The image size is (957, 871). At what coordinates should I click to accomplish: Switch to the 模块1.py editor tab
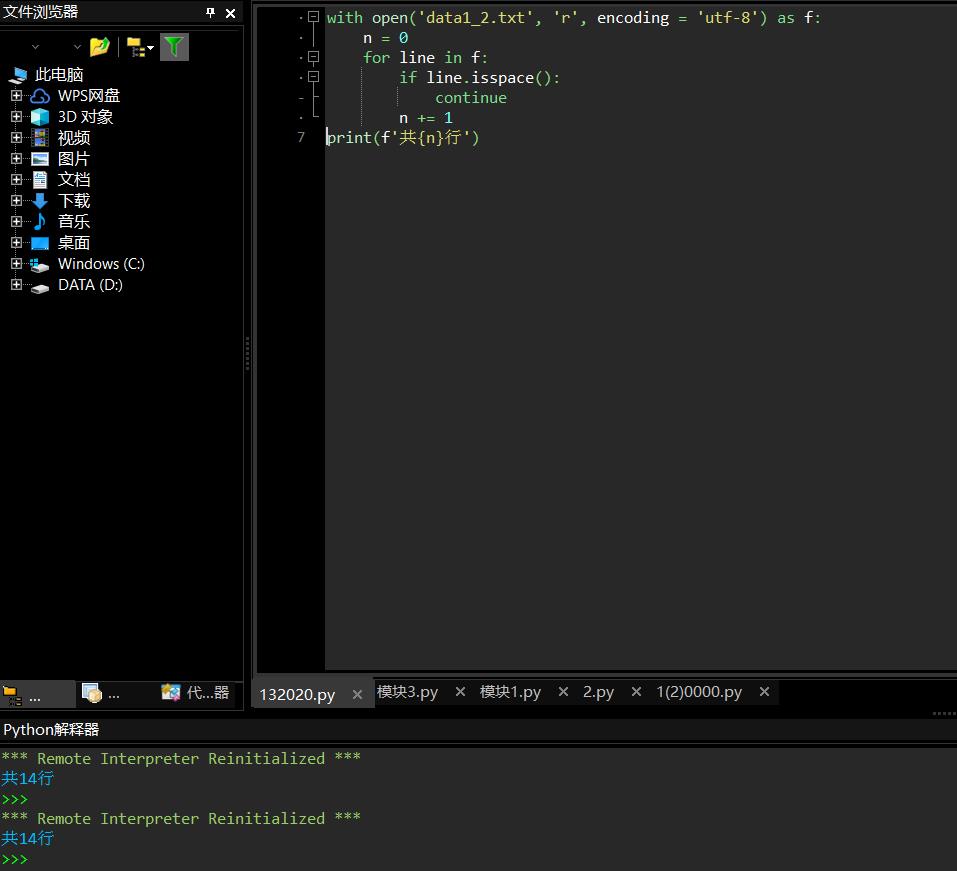510,692
